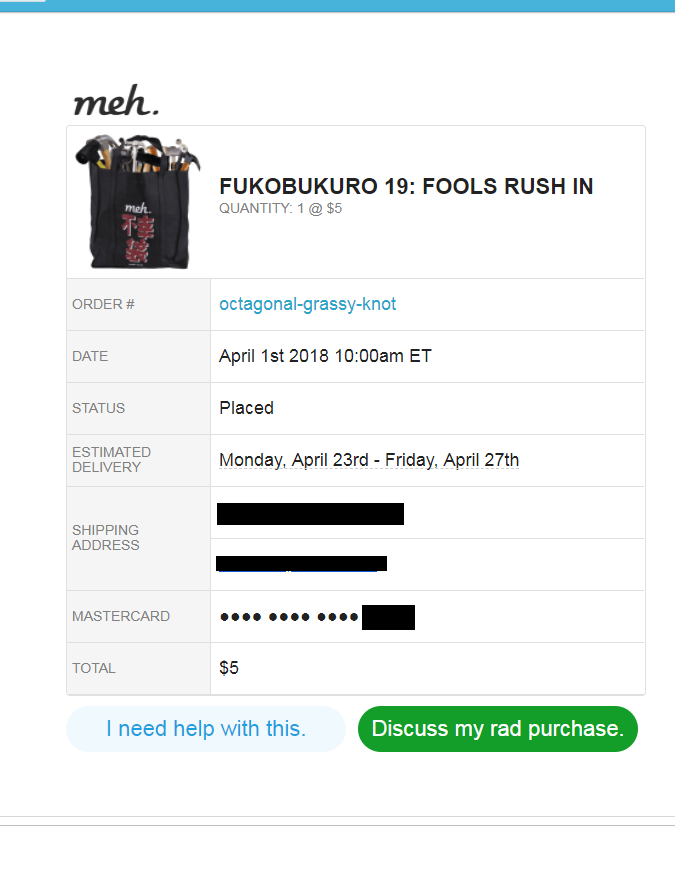The height and width of the screenshot is (880, 675).
Task: Click the estimated delivery date range text
Action: (x=369, y=460)
